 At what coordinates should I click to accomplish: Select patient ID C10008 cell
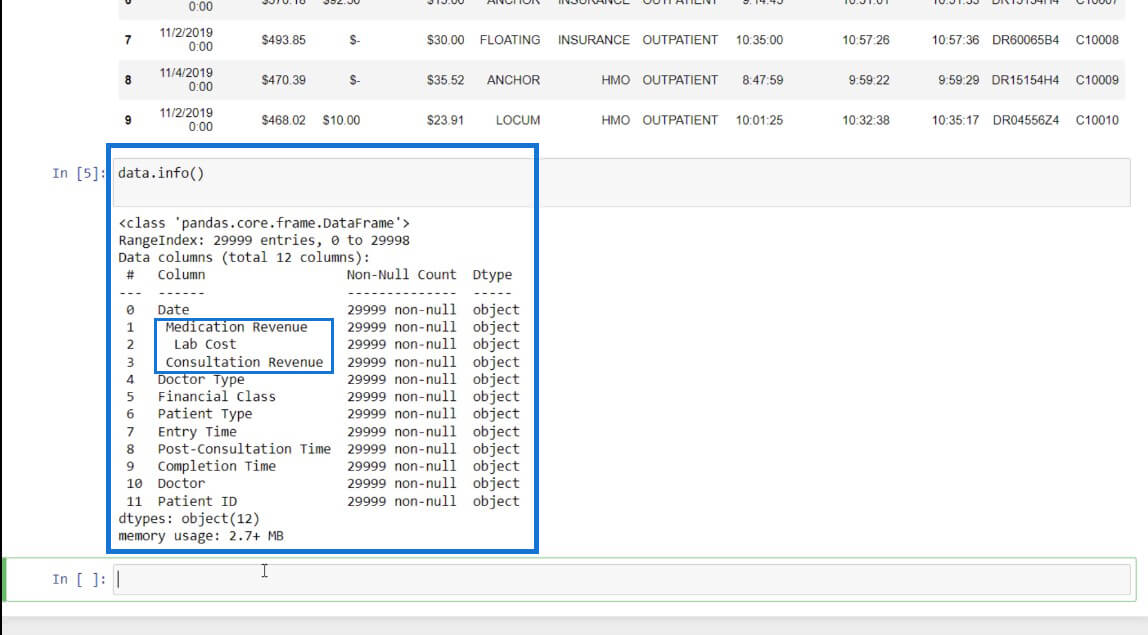pos(1097,40)
